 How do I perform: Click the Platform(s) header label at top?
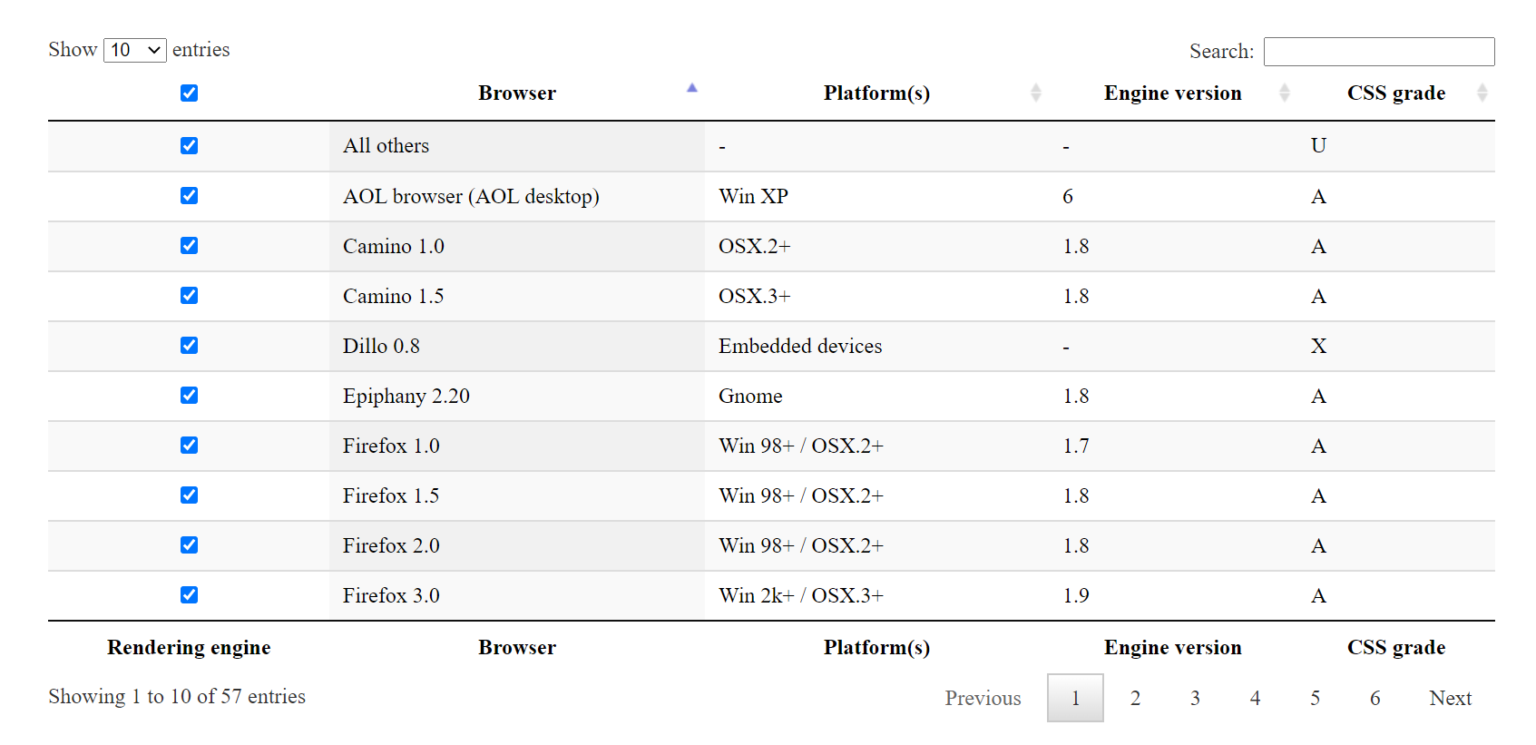(x=877, y=93)
